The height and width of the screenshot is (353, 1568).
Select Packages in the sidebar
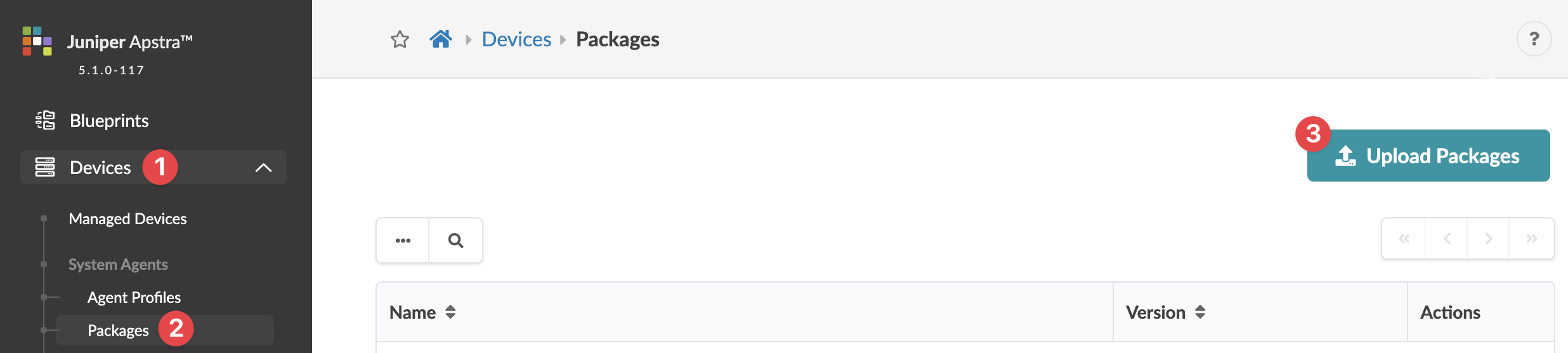click(118, 331)
